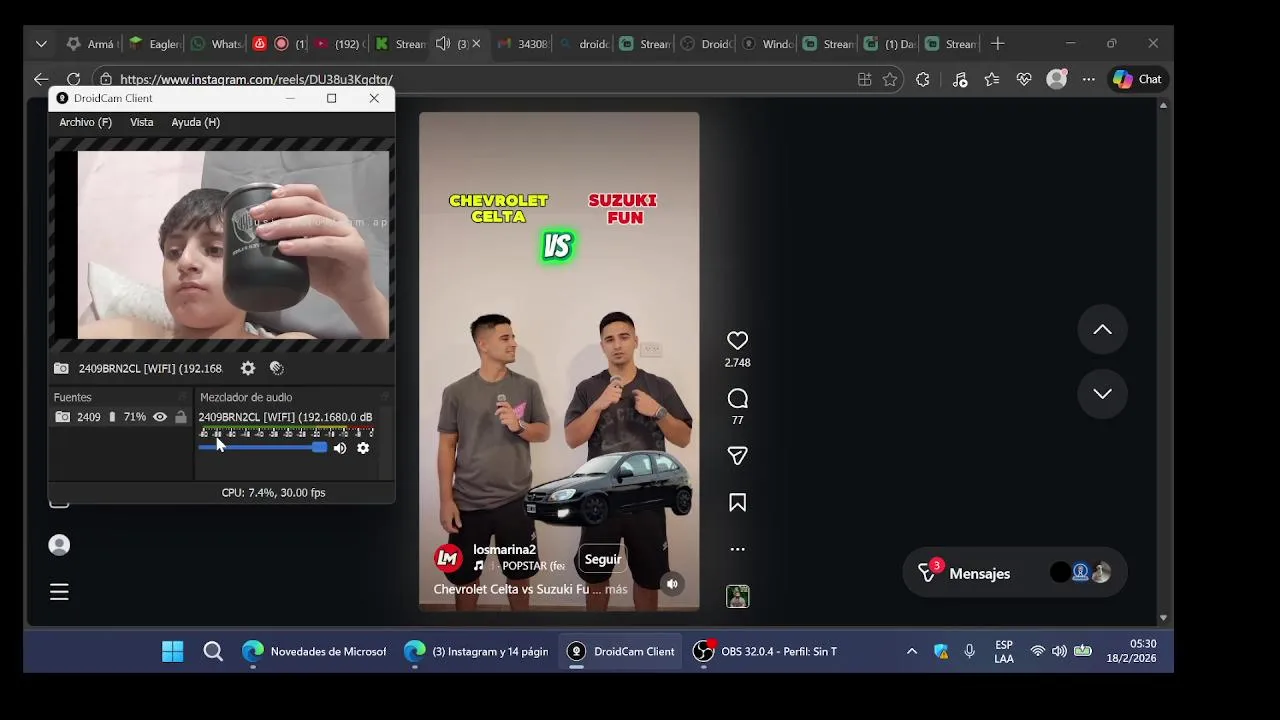
Task: Click the page's vertical scrollbar
Action: pos(1163,360)
